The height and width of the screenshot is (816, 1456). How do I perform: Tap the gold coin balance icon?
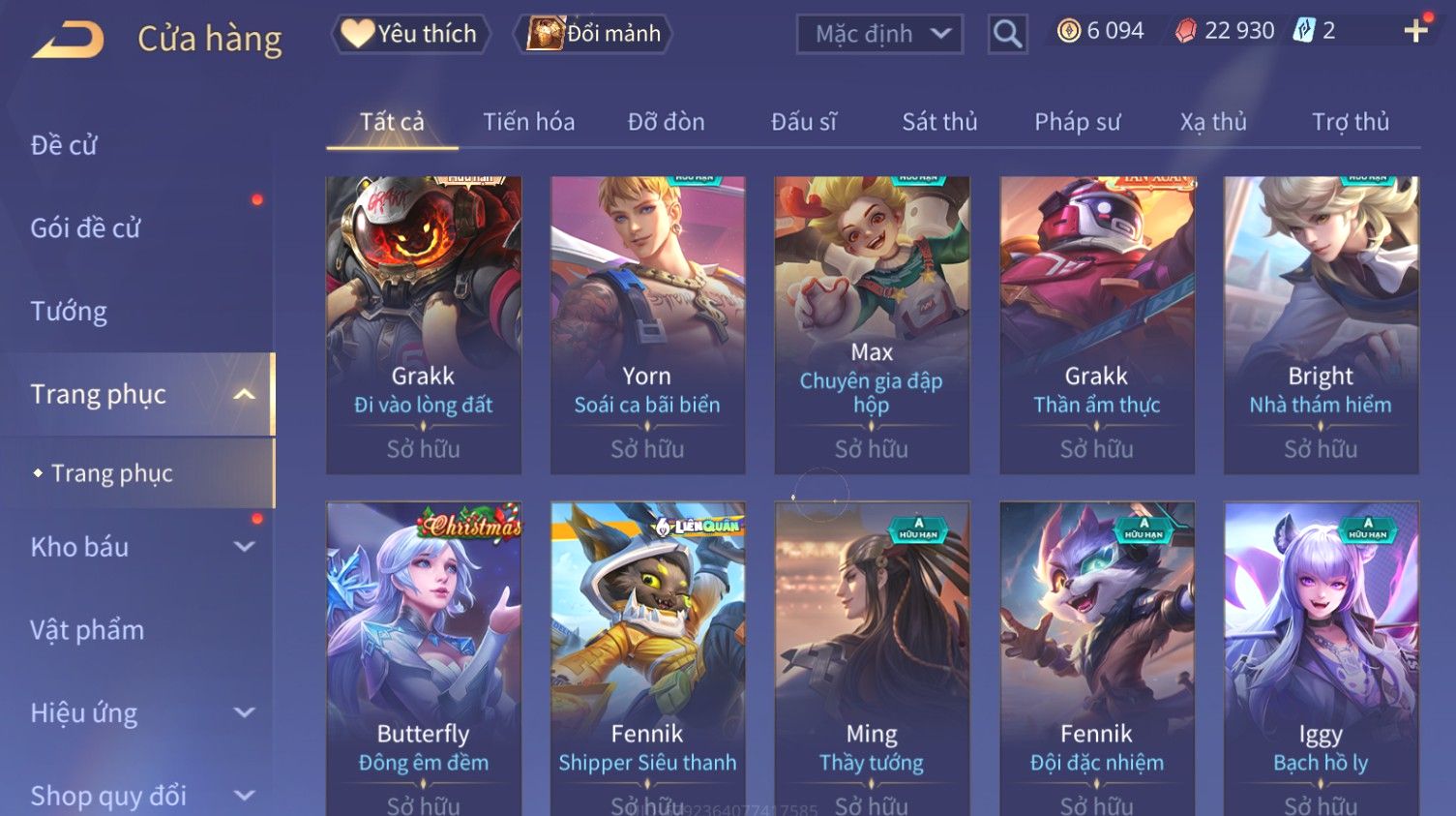(1068, 31)
